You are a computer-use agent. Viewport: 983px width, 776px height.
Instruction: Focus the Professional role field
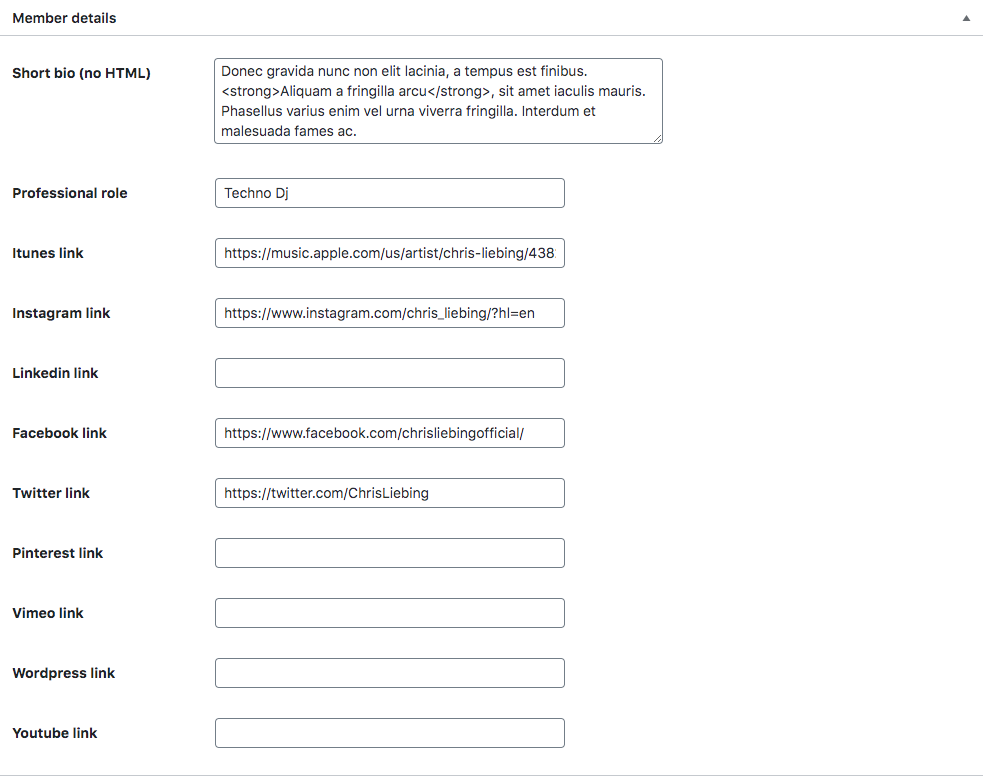(389, 193)
